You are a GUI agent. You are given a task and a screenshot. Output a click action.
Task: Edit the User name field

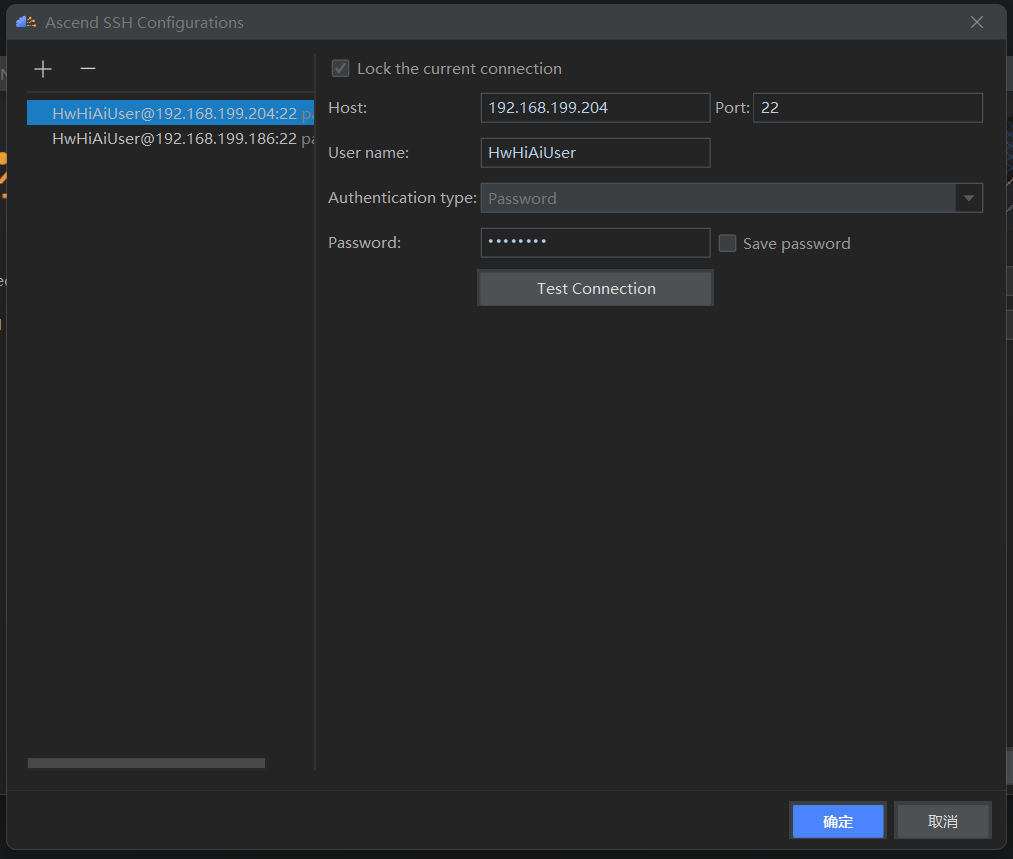pyautogui.click(x=595, y=153)
